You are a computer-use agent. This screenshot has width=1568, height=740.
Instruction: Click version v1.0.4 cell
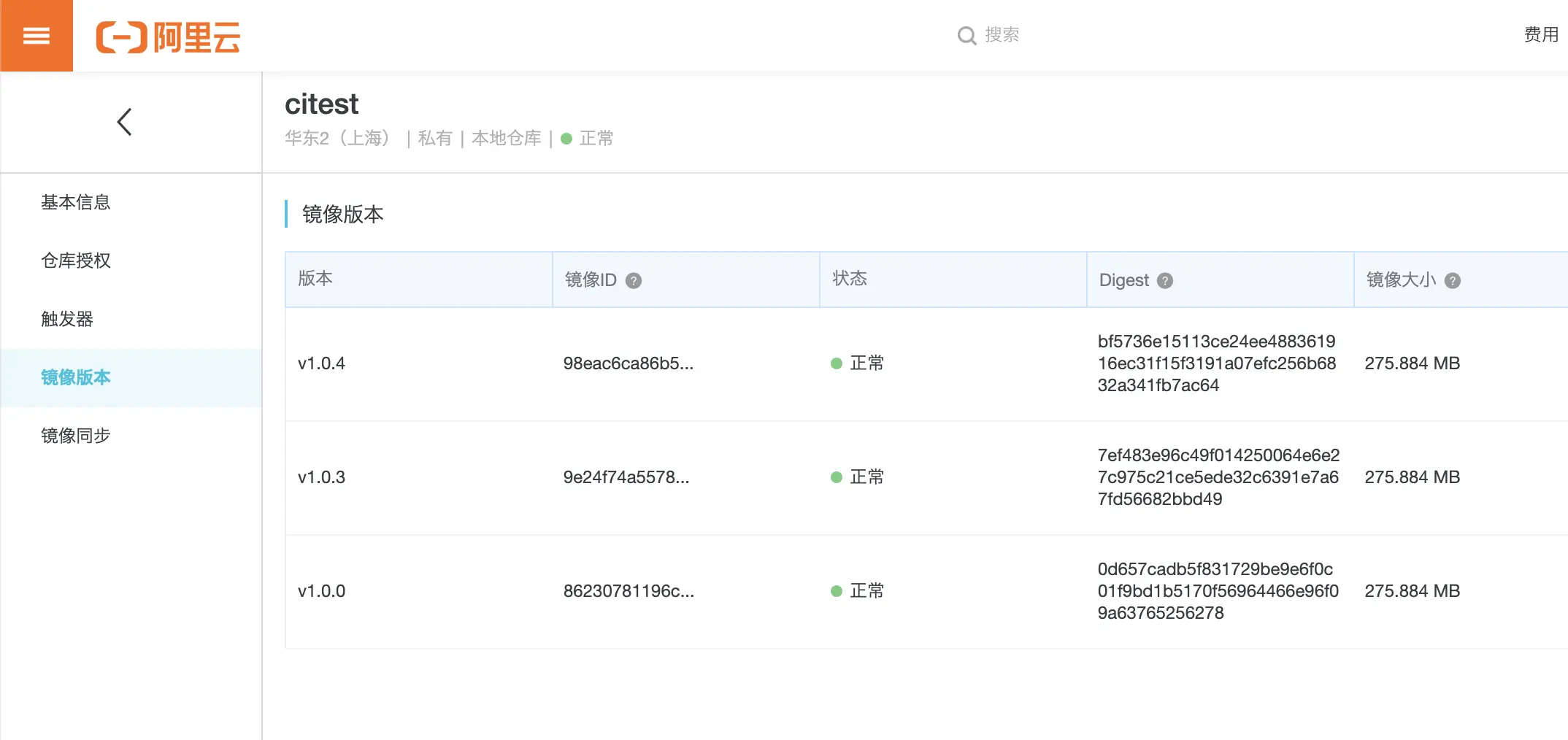coord(321,363)
